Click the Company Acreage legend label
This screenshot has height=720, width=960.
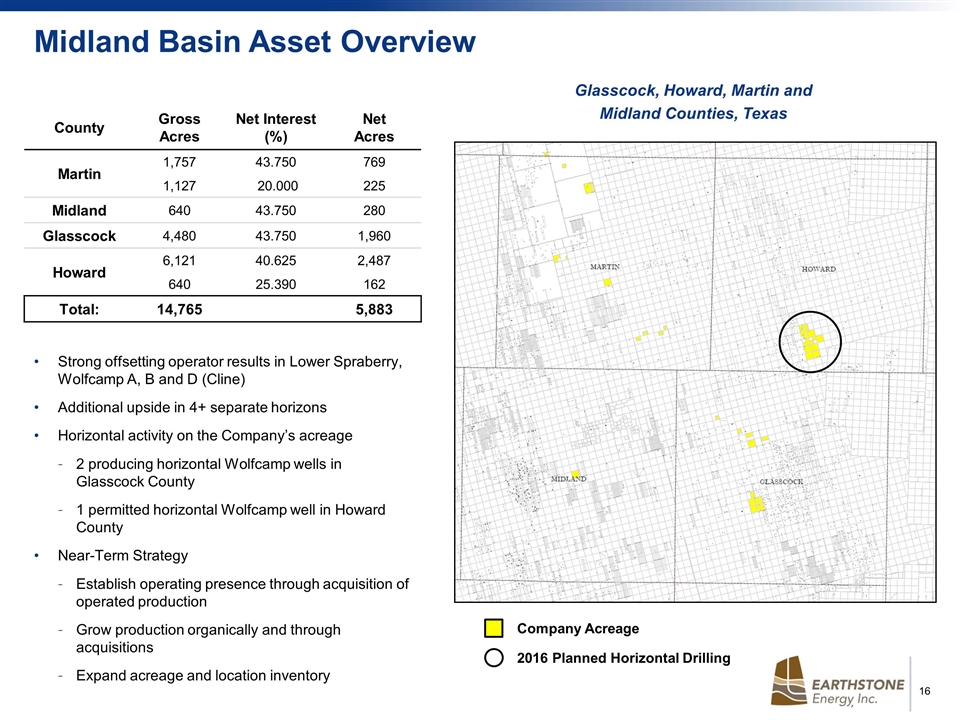[577, 629]
